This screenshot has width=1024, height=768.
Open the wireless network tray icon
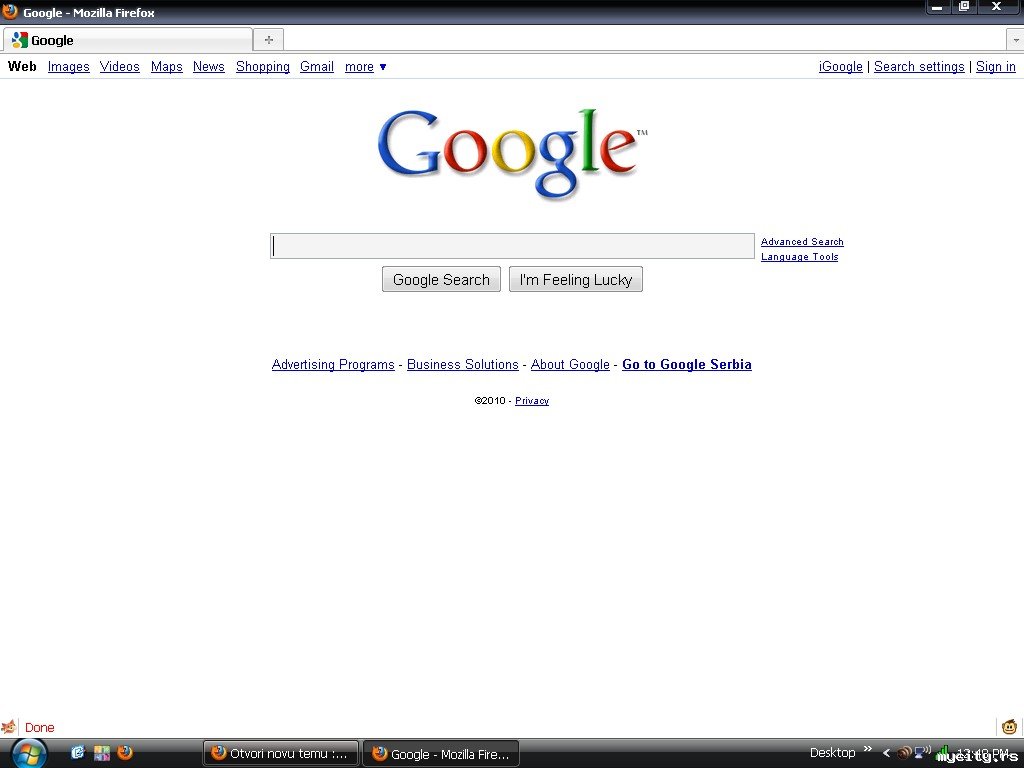click(x=923, y=752)
